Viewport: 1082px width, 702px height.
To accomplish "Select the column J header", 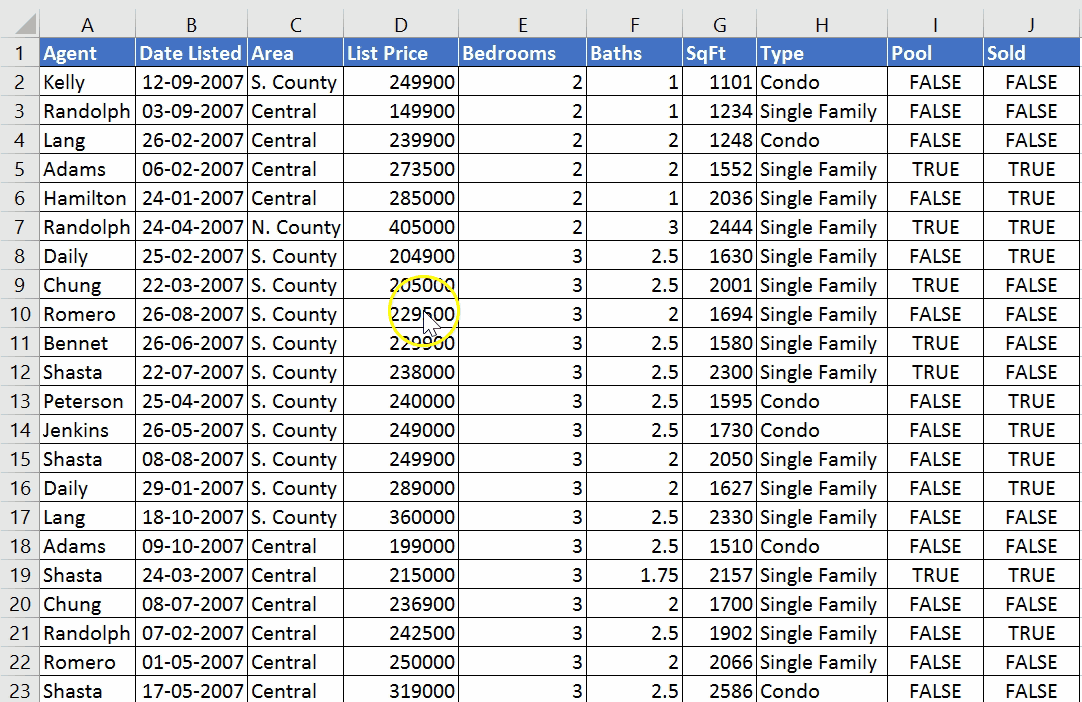I will tap(1031, 25).
